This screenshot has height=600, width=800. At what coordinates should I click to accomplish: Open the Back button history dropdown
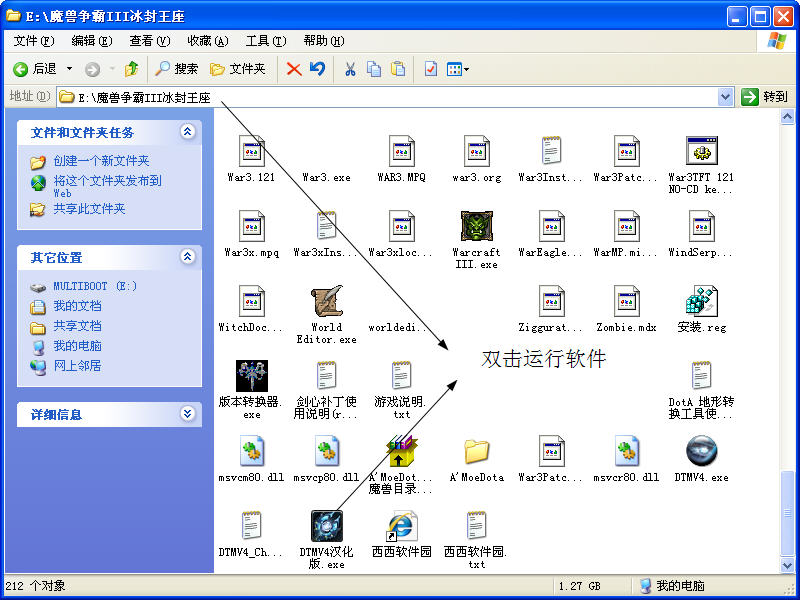(69, 69)
